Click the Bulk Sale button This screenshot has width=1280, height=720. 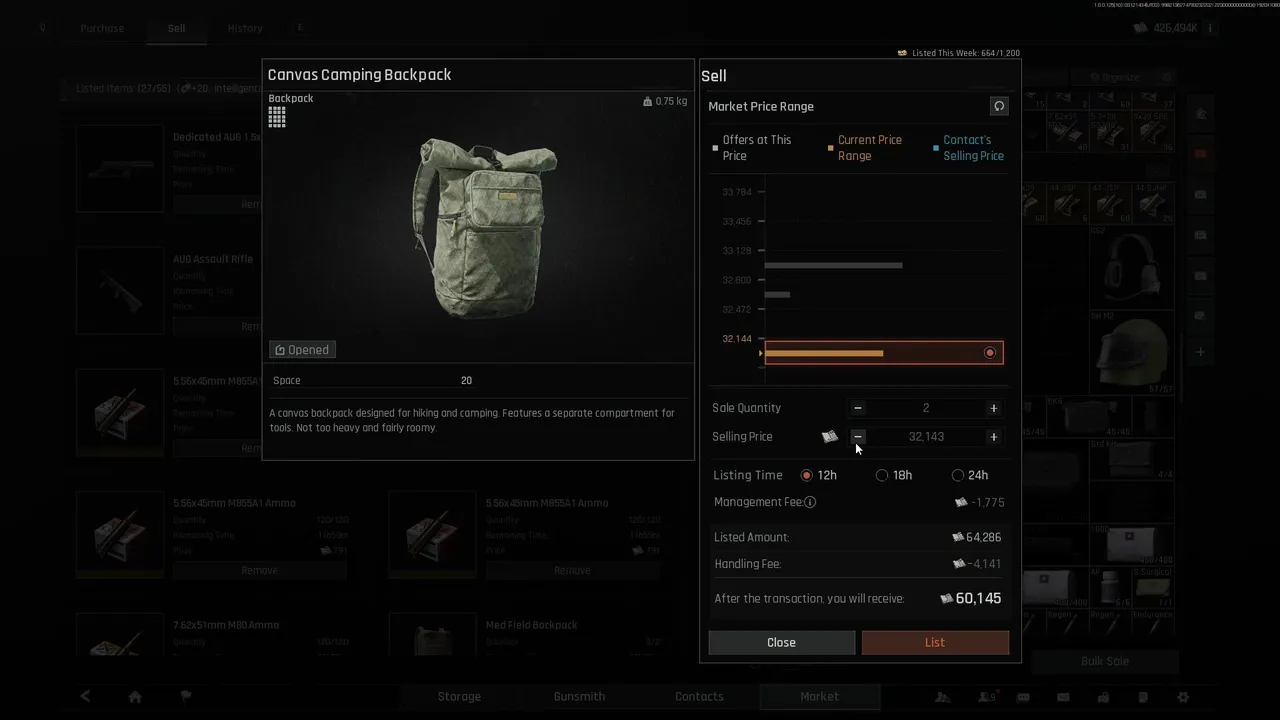(1104, 661)
